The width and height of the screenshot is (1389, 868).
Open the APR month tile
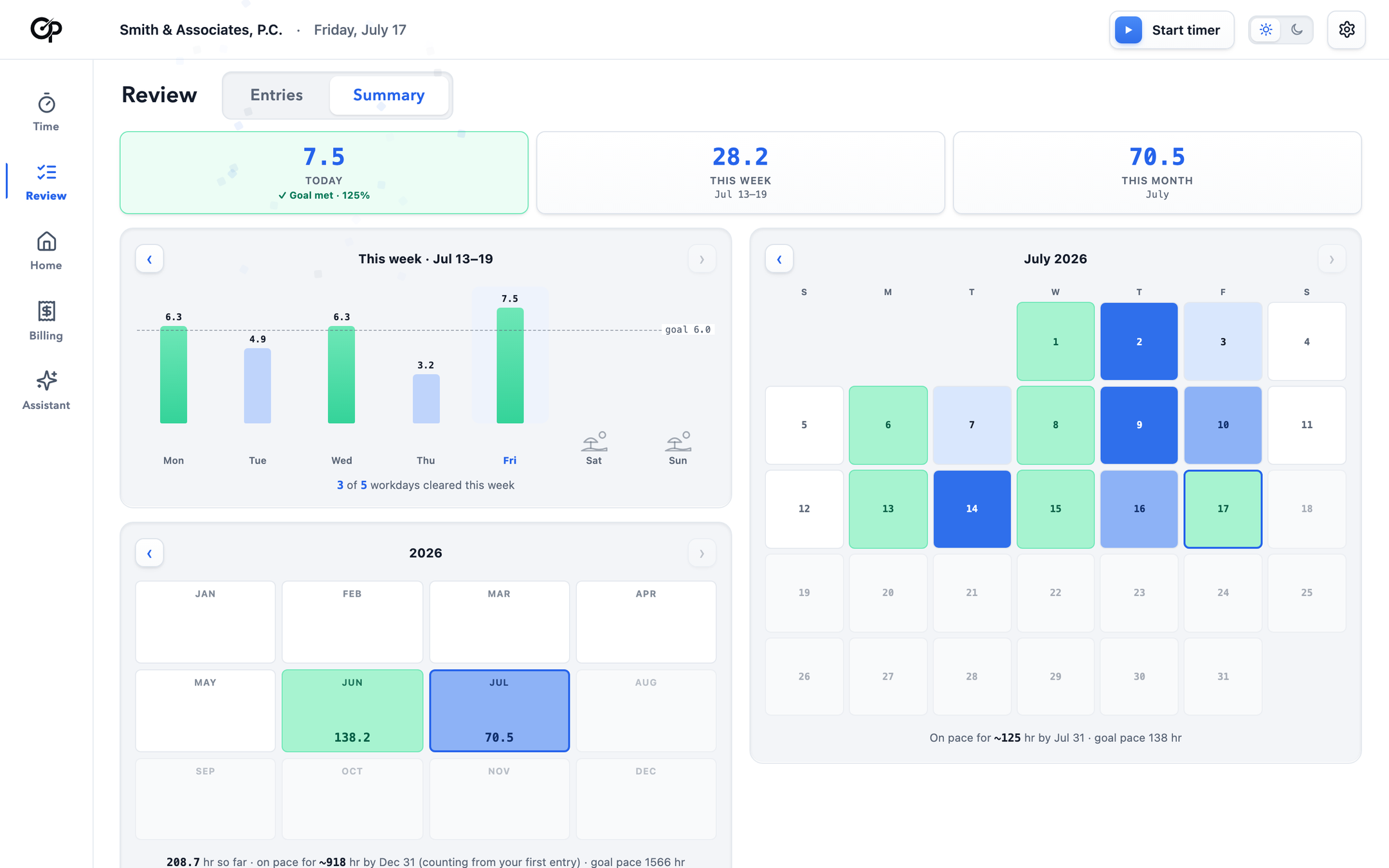(646, 622)
